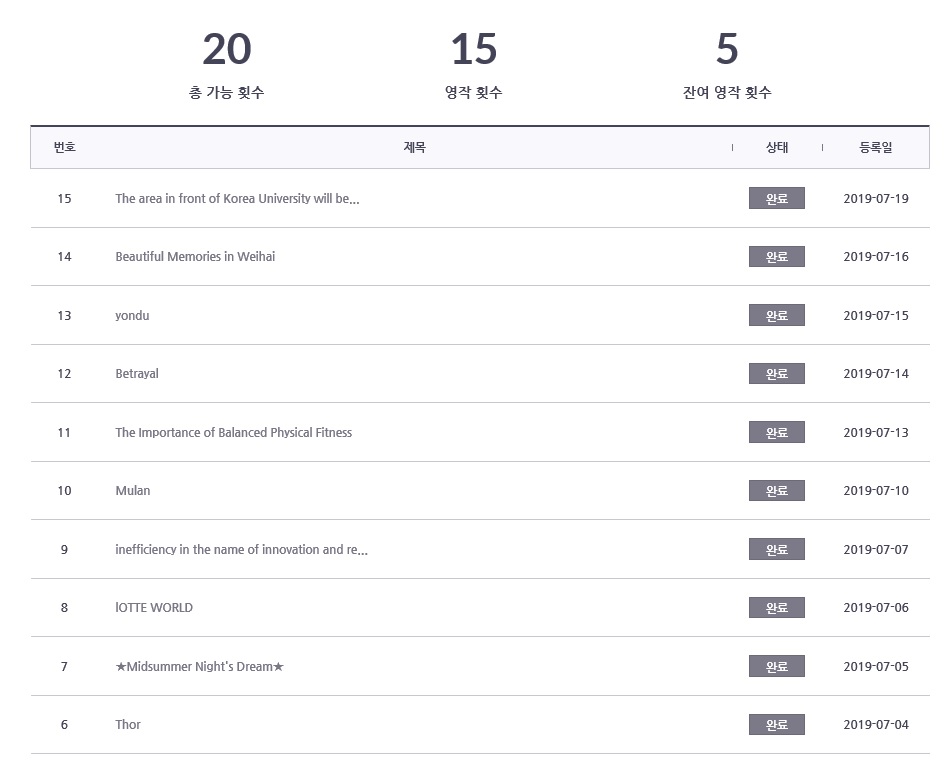Open 'inefficiency in the name of innovation' entry
The height and width of the screenshot is (770, 951).
(x=241, y=549)
